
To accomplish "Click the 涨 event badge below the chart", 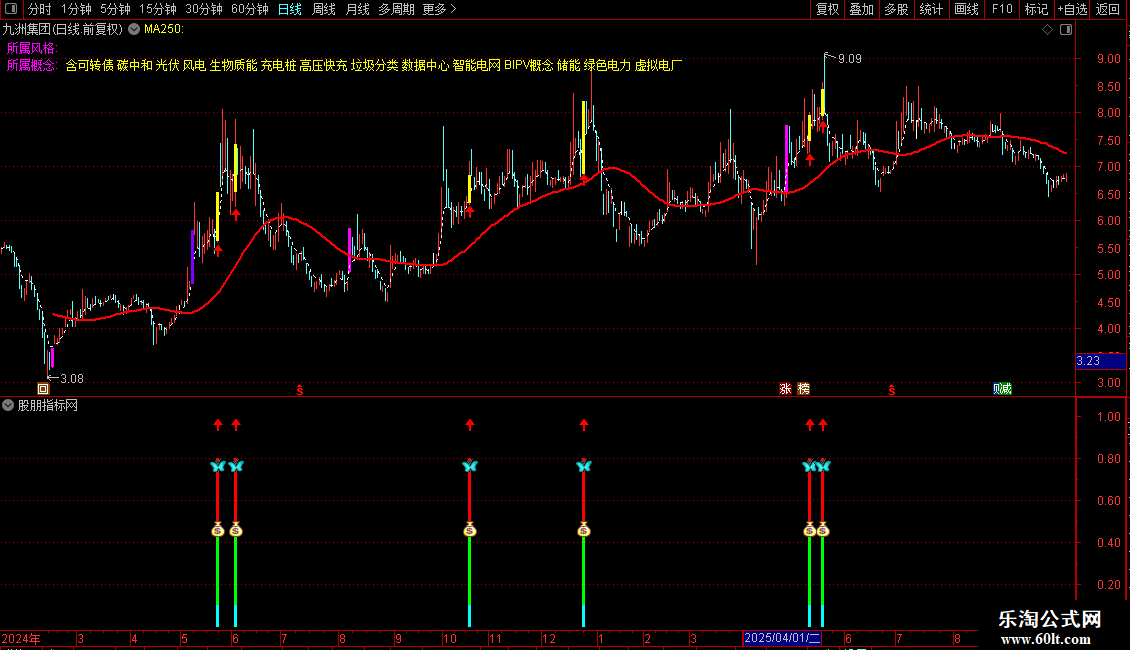I will 786,389.
